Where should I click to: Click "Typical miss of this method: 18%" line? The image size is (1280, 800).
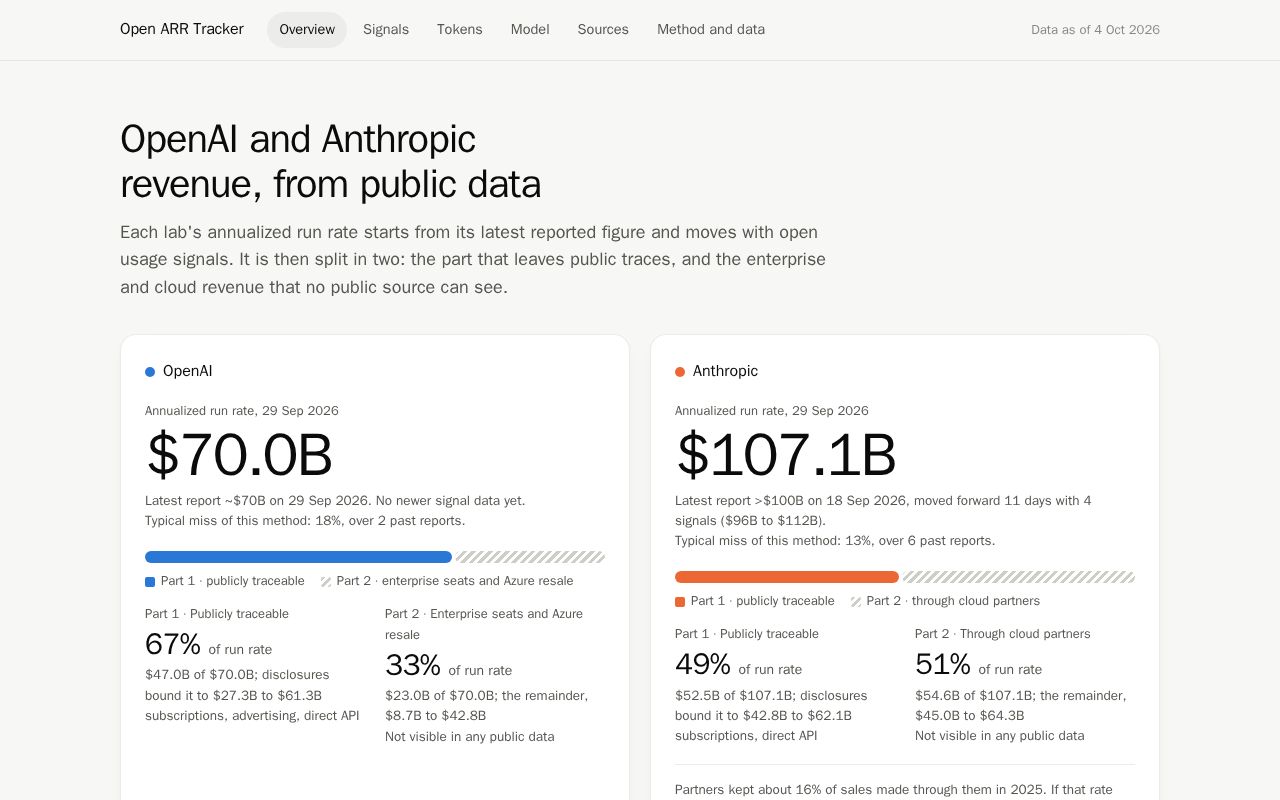pyautogui.click(x=305, y=521)
